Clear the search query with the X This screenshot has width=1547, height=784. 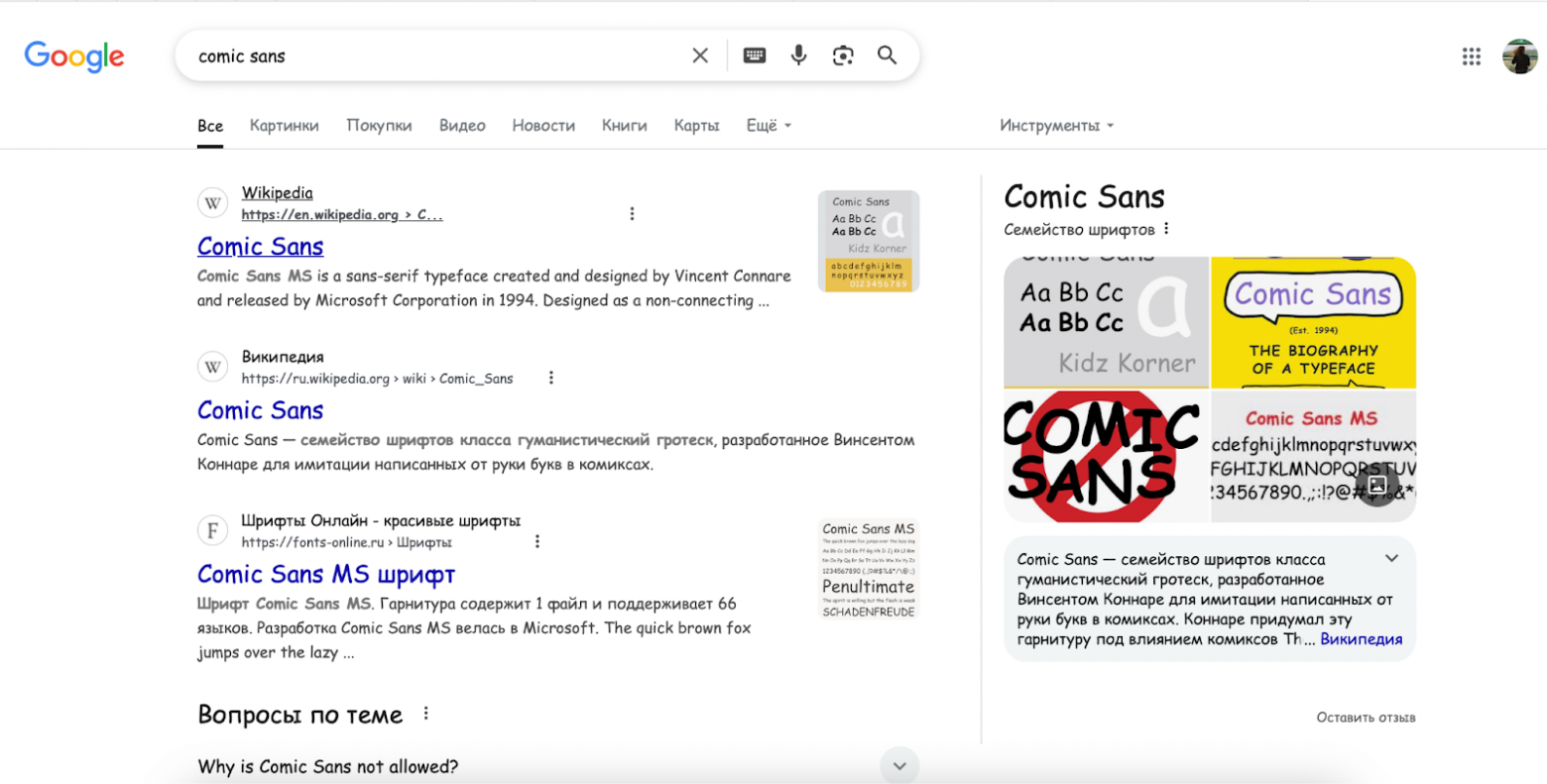pyautogui.click(x=701, y=56)
